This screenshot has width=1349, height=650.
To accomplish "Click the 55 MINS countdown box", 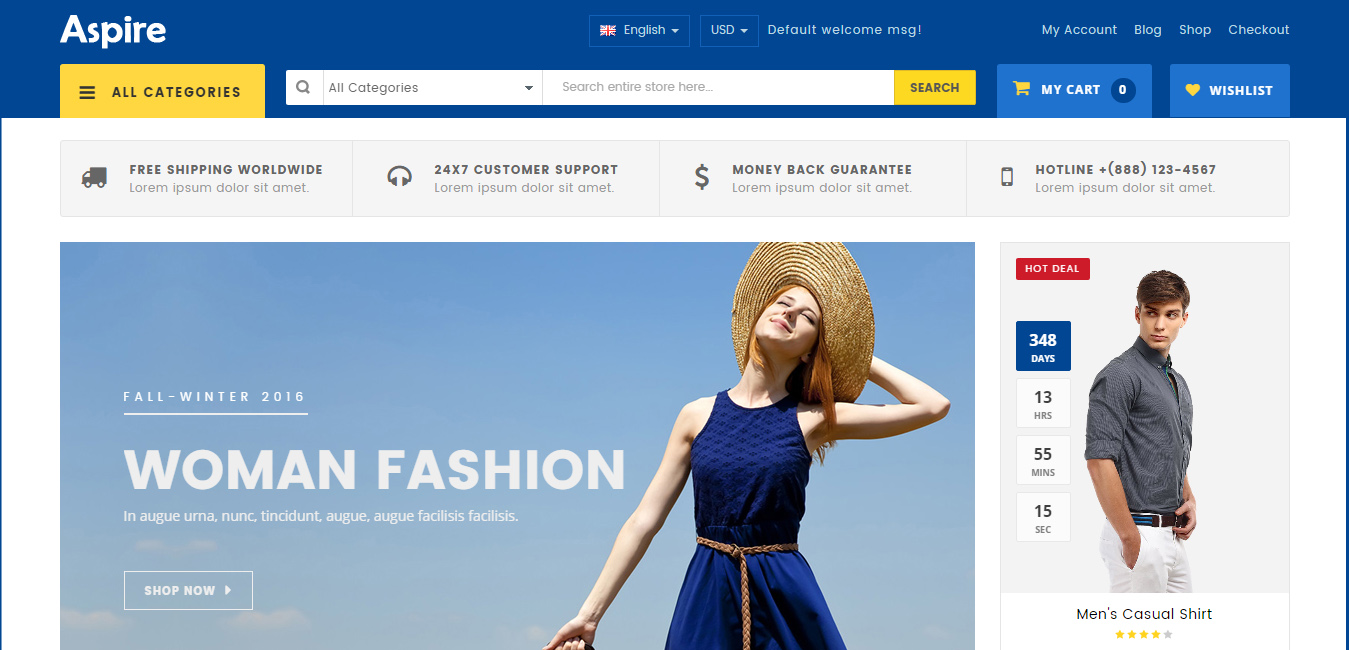I will (x=1043, y=460).
